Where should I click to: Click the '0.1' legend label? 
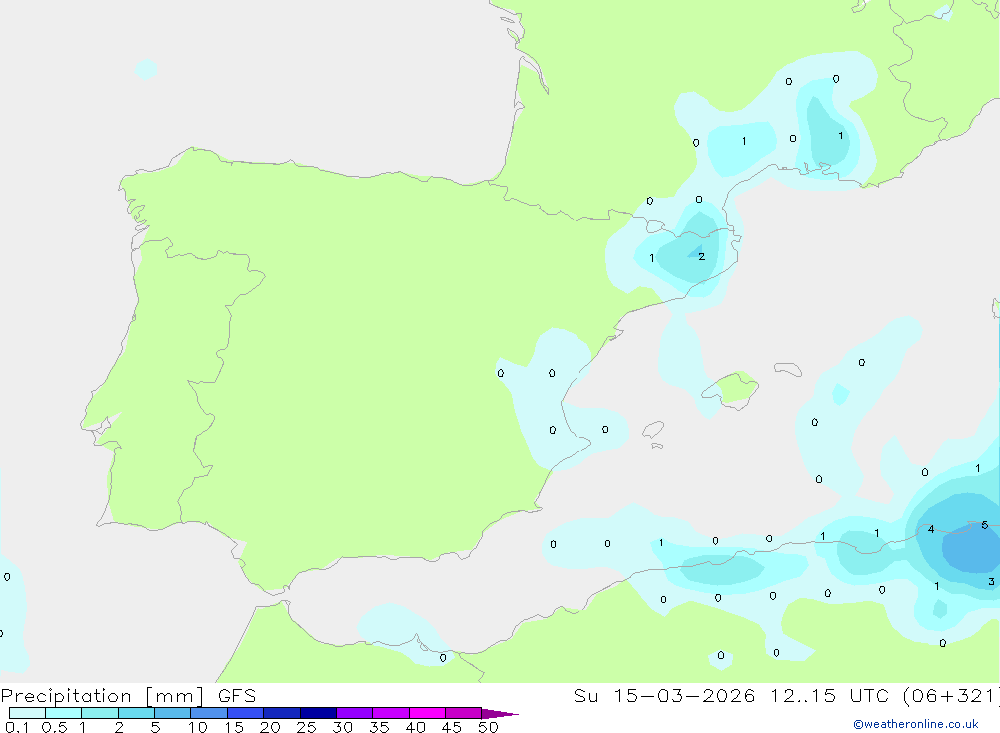point(17,727)
